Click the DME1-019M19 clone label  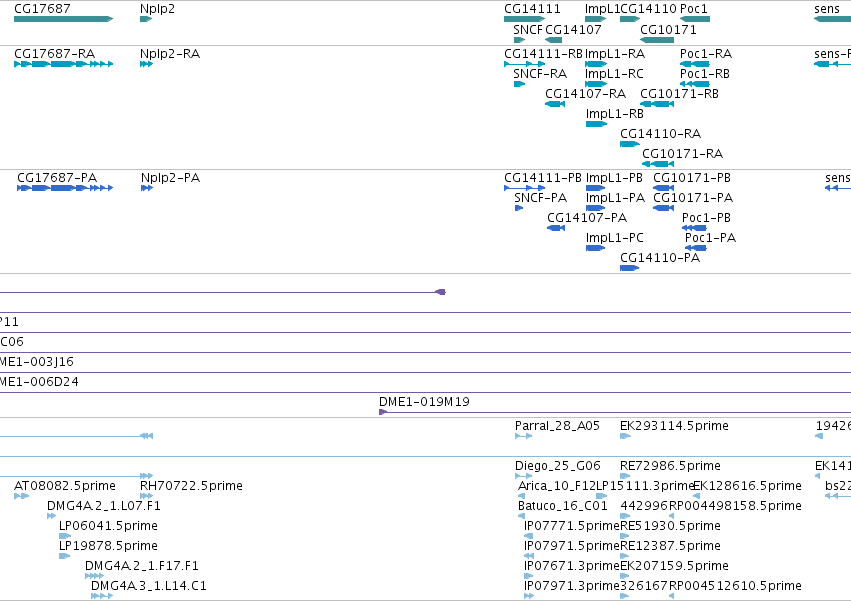(424, 402)
